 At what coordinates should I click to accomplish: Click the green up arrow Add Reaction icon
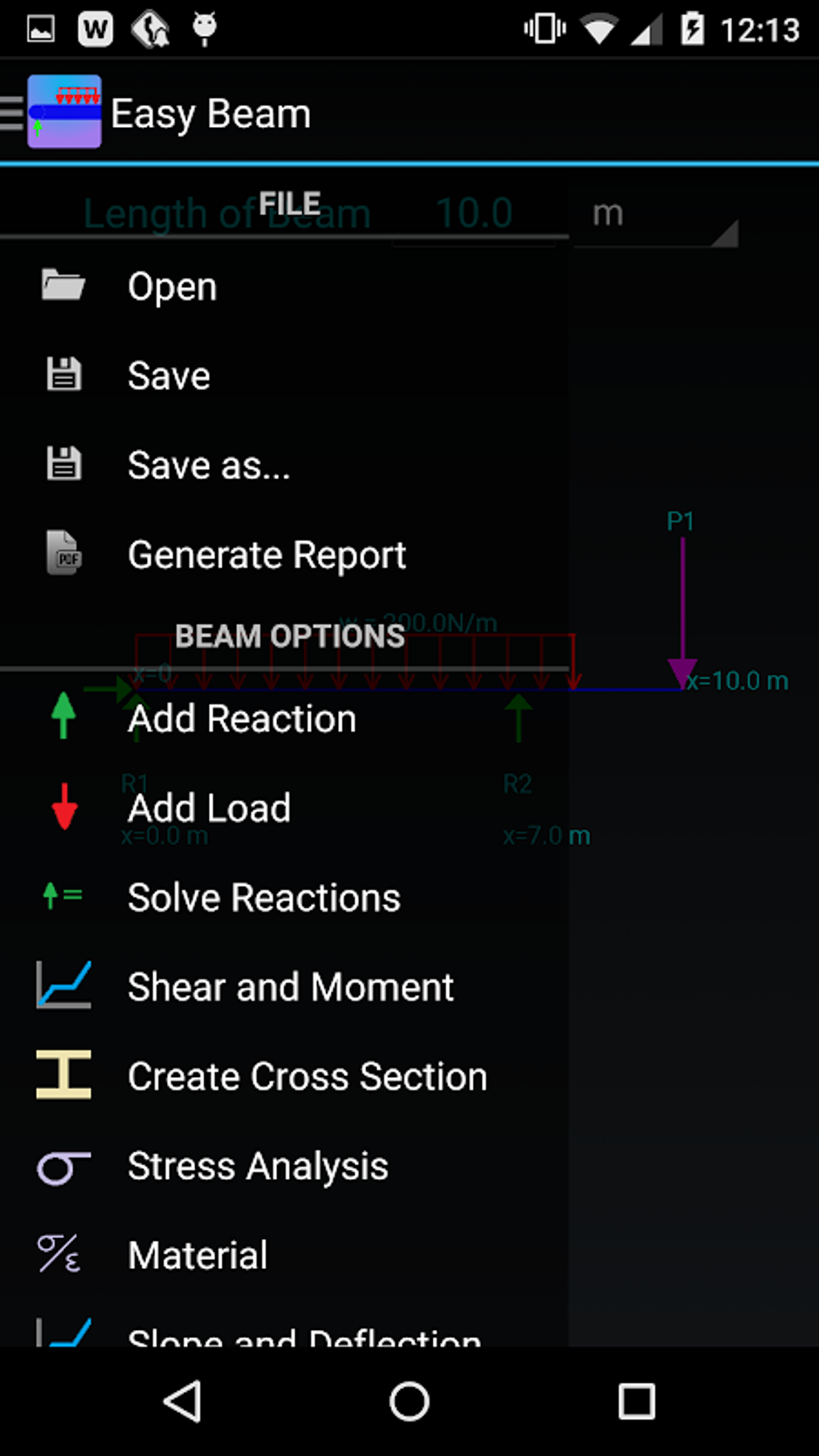(64, 717)
